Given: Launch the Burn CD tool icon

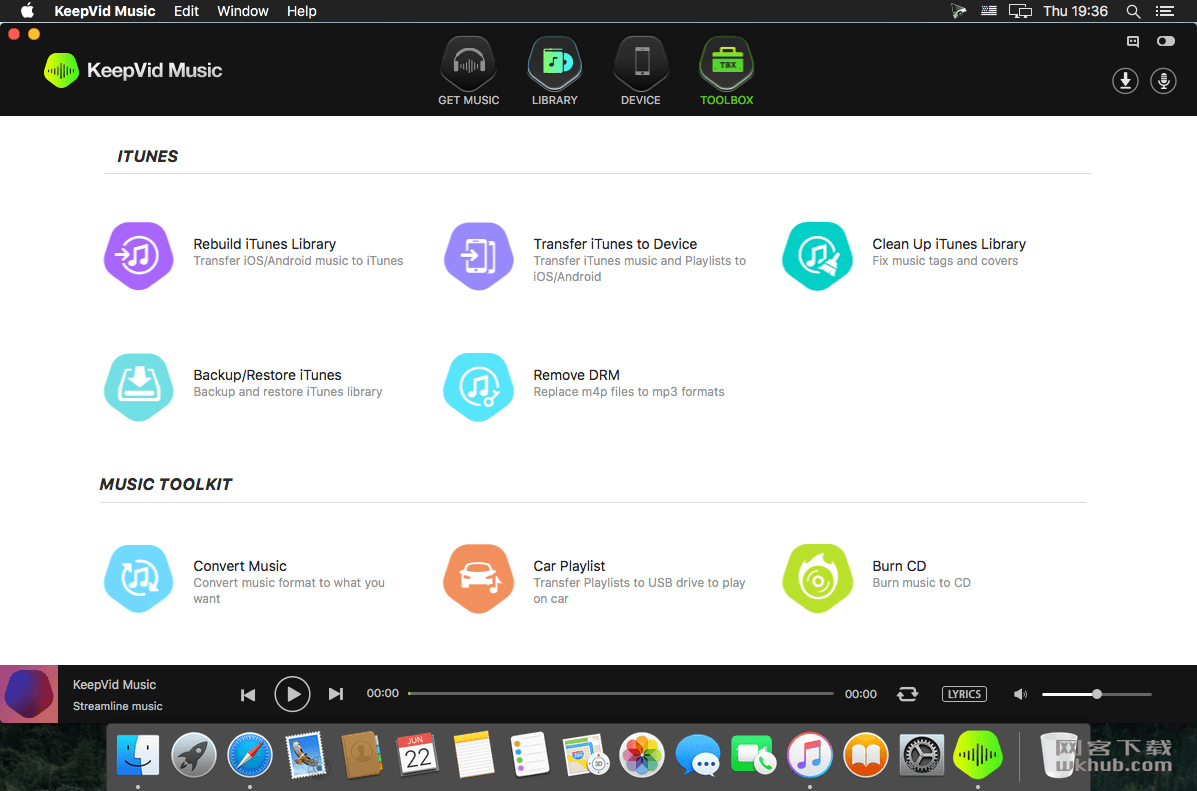Looking at the screenshot, I should point(818,578).
